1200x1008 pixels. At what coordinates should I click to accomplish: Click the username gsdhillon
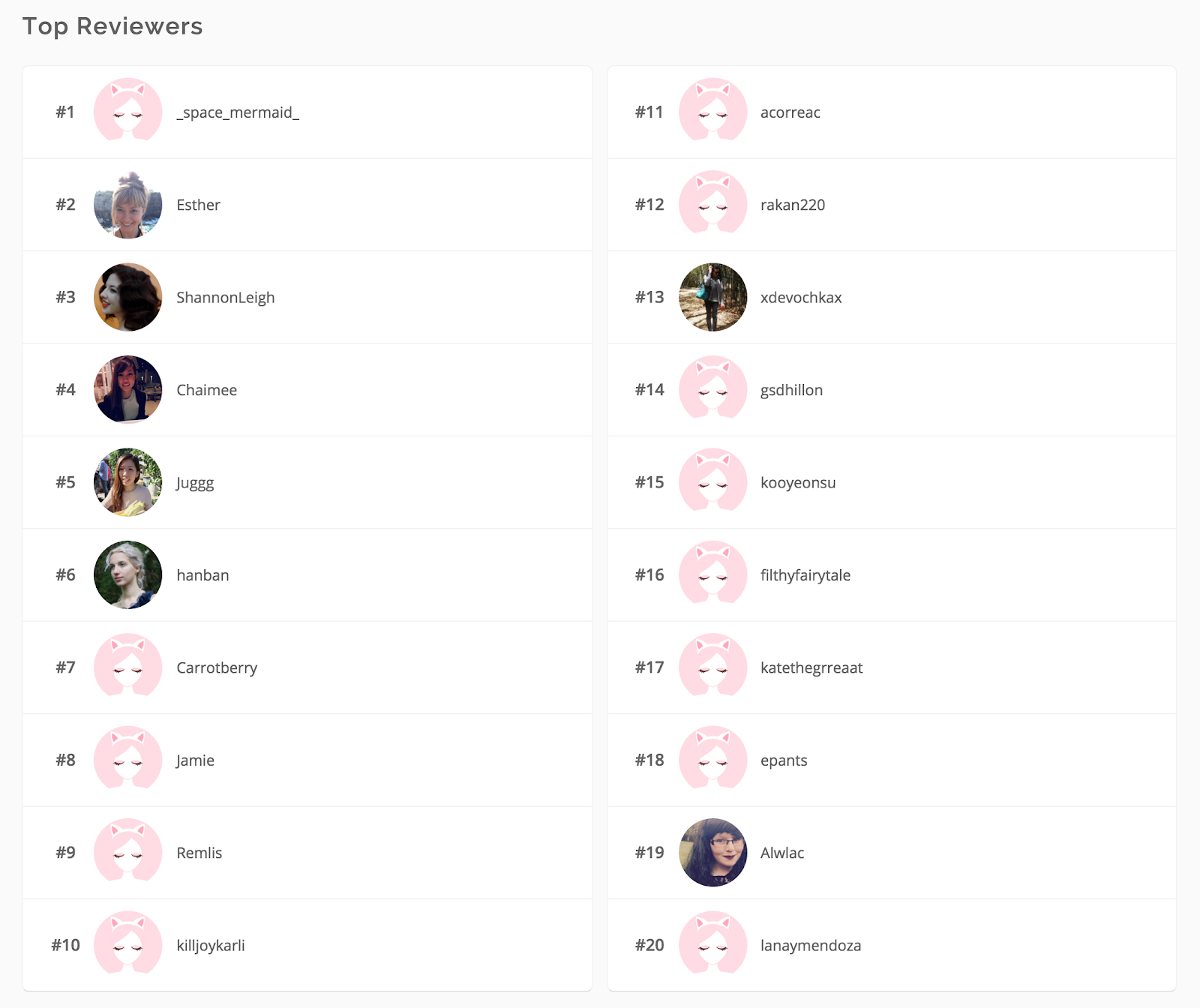click(791, 390)
